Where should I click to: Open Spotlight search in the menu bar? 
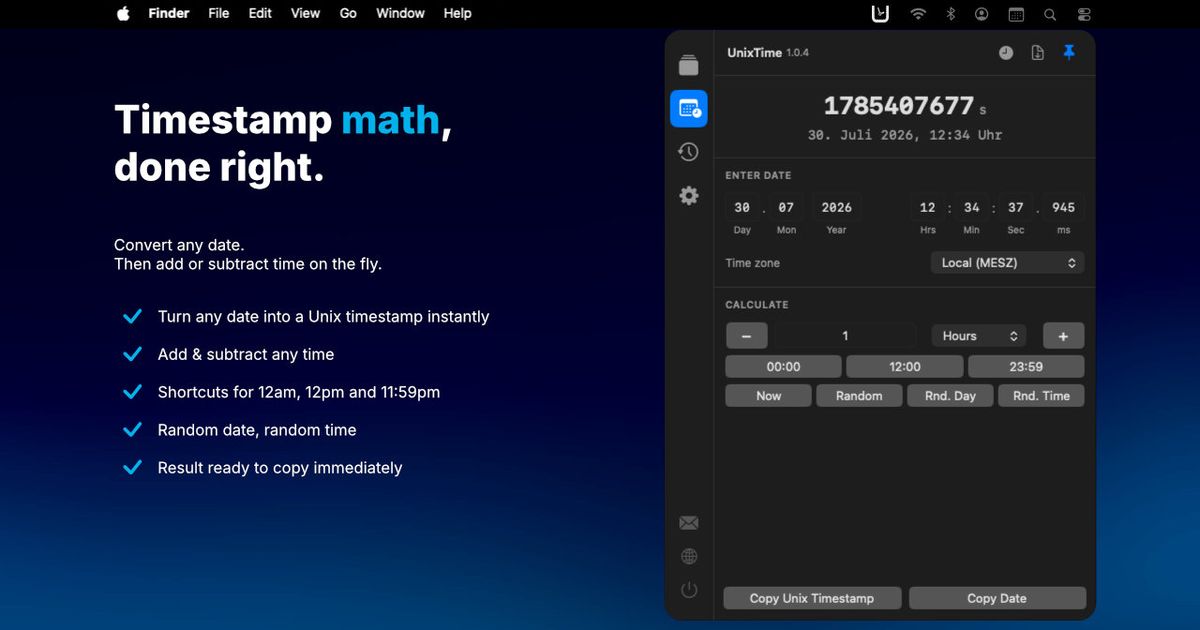1050,14
